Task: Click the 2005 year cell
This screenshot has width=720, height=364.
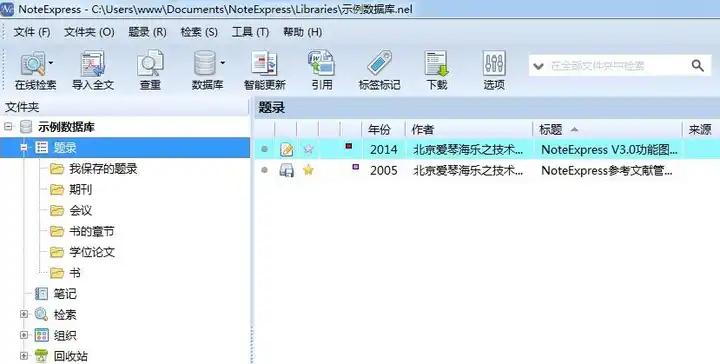Action: tap(384, 171)
